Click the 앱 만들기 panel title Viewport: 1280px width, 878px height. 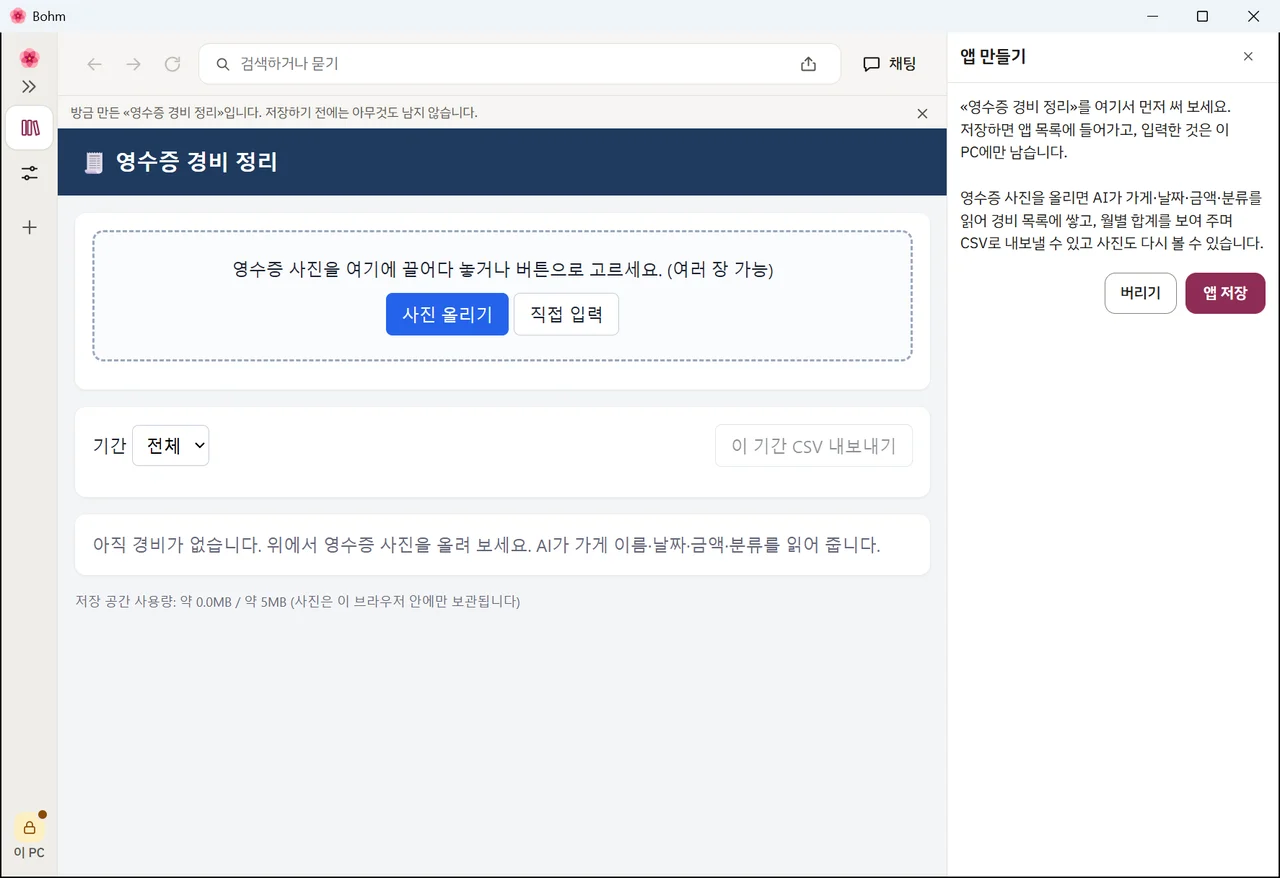click(x=993, y=57)
